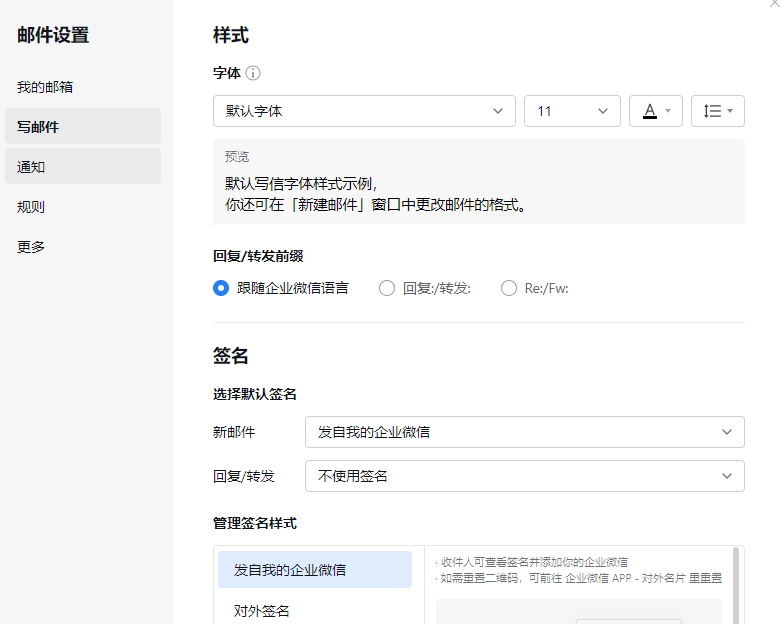
Task: Open the line spacing options
Action: point(718,111)
